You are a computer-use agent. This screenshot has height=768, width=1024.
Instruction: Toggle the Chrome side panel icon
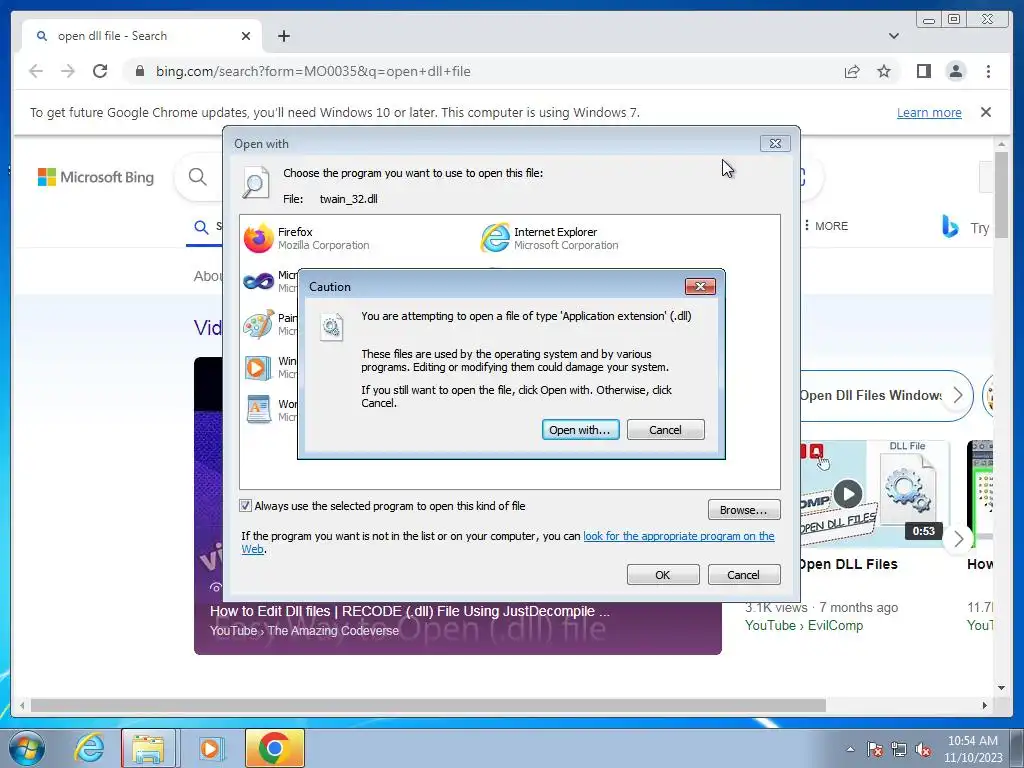923,71
